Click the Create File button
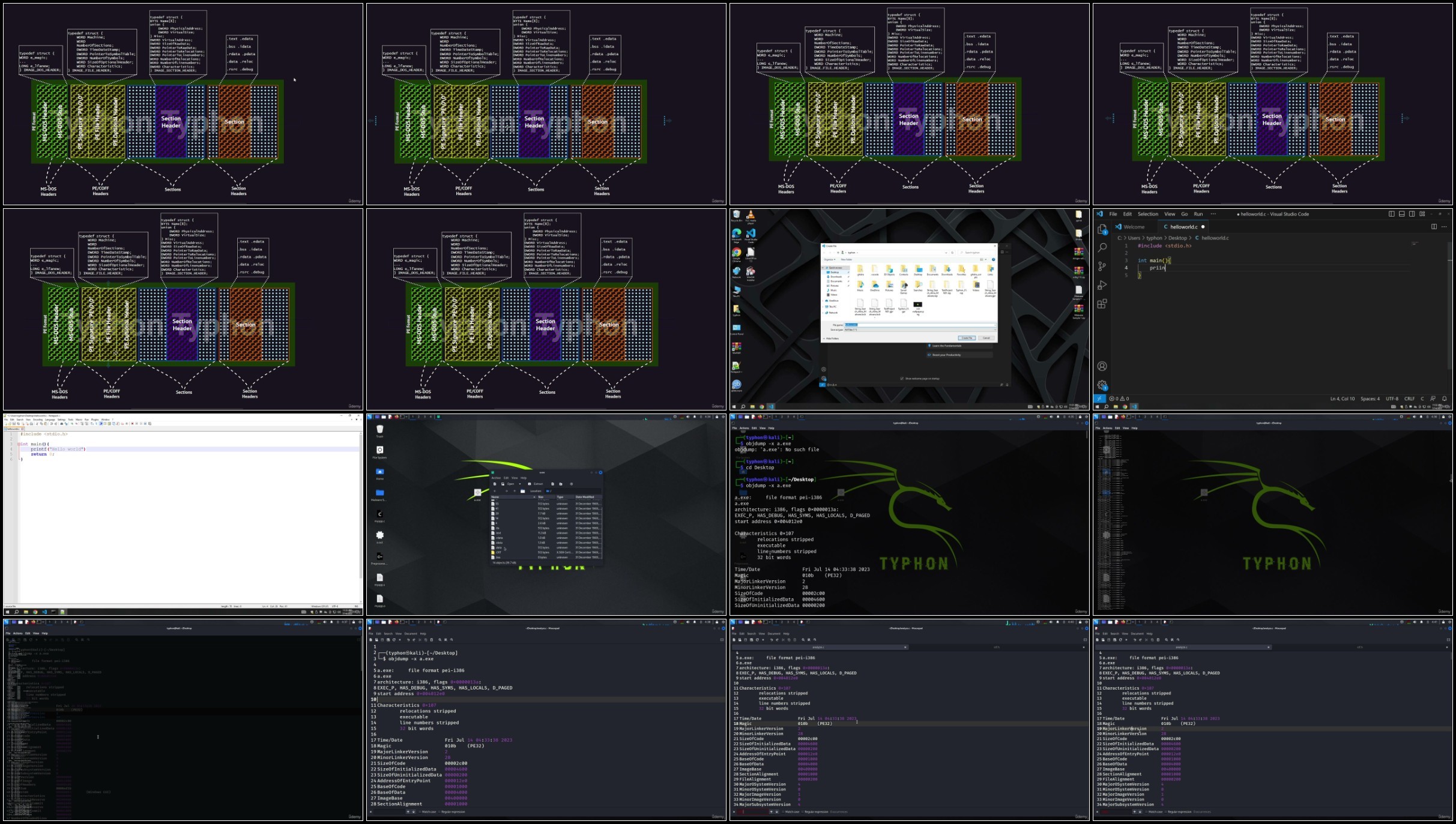The image size is (1456, 824). pyautogui.click(x=966, y=338)
